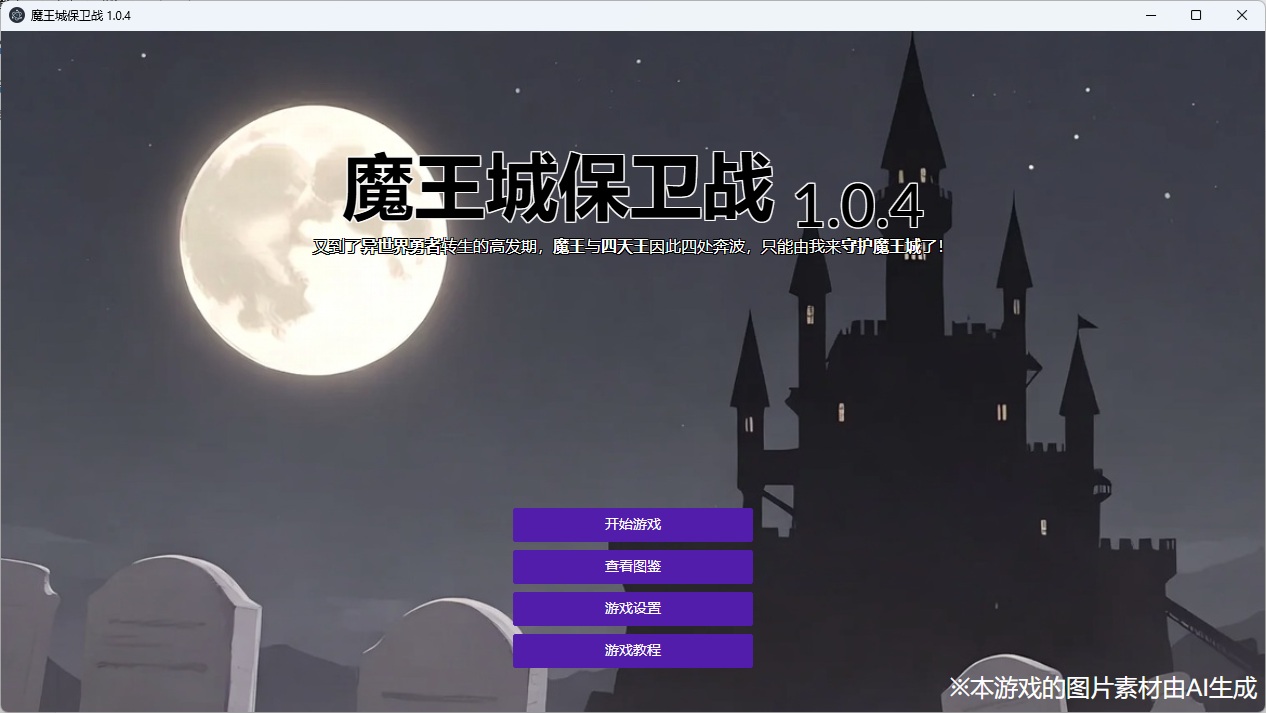Screen dimensions: 1266x713
Task: Minimize the game window
Action: (x=1150, y=15)
